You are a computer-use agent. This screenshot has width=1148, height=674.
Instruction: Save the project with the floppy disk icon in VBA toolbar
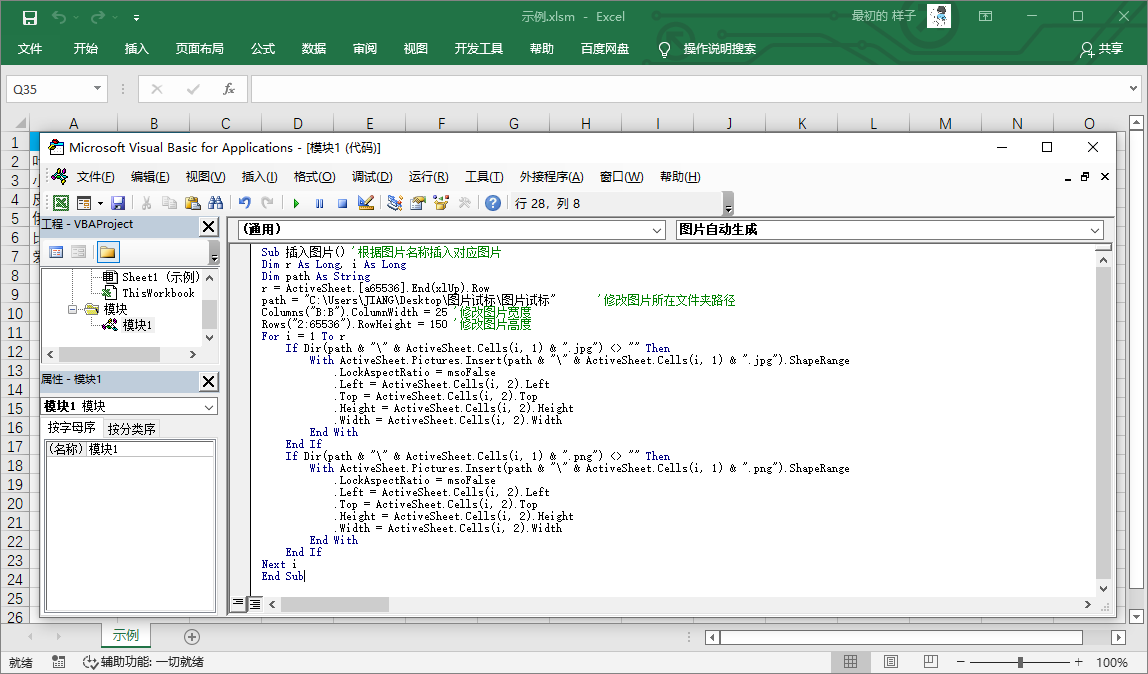tap(118, 203)
